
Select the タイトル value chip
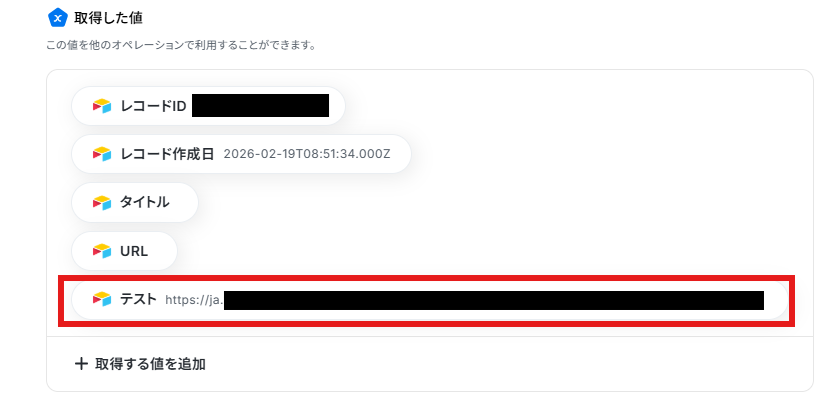(135, 202)
